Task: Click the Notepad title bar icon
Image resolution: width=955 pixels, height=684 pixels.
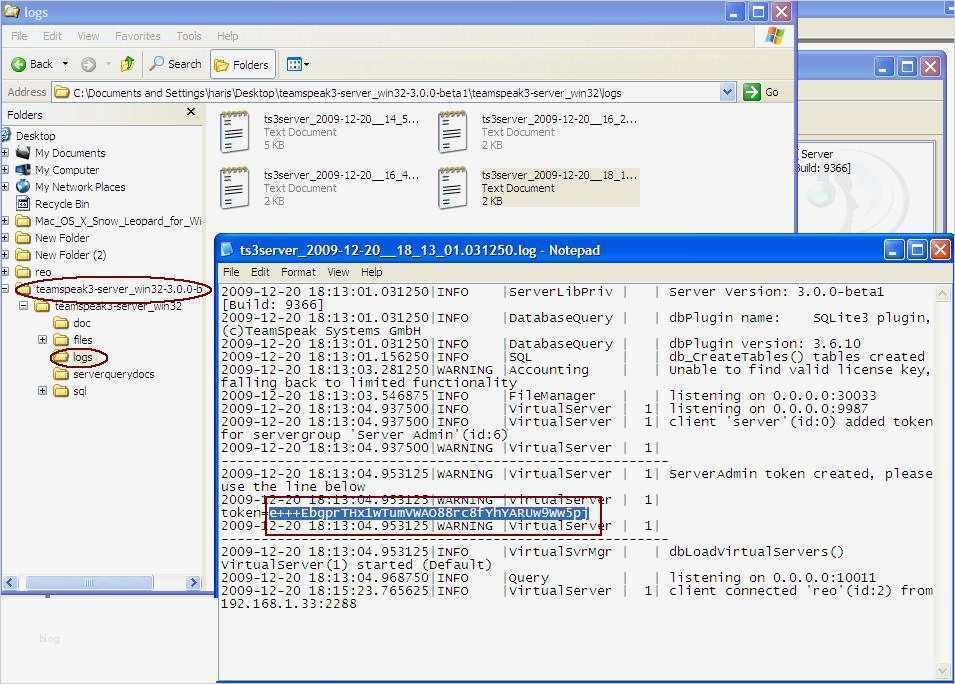Action: pyautogui.click(x=227, y=250)
